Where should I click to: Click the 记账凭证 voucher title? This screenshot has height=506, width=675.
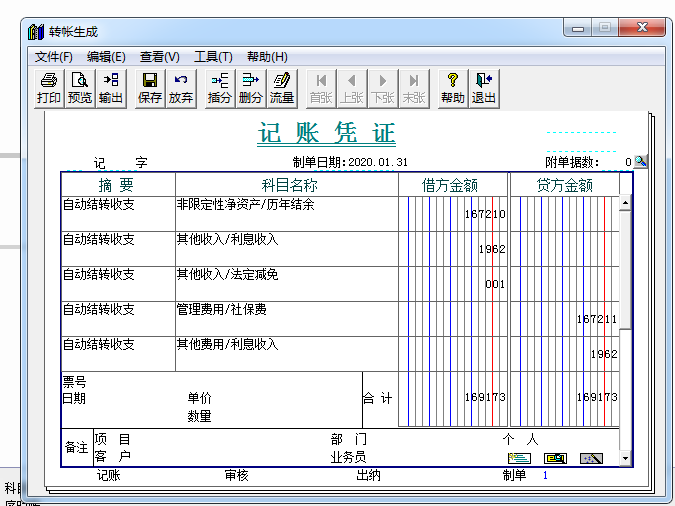(326, 133)
